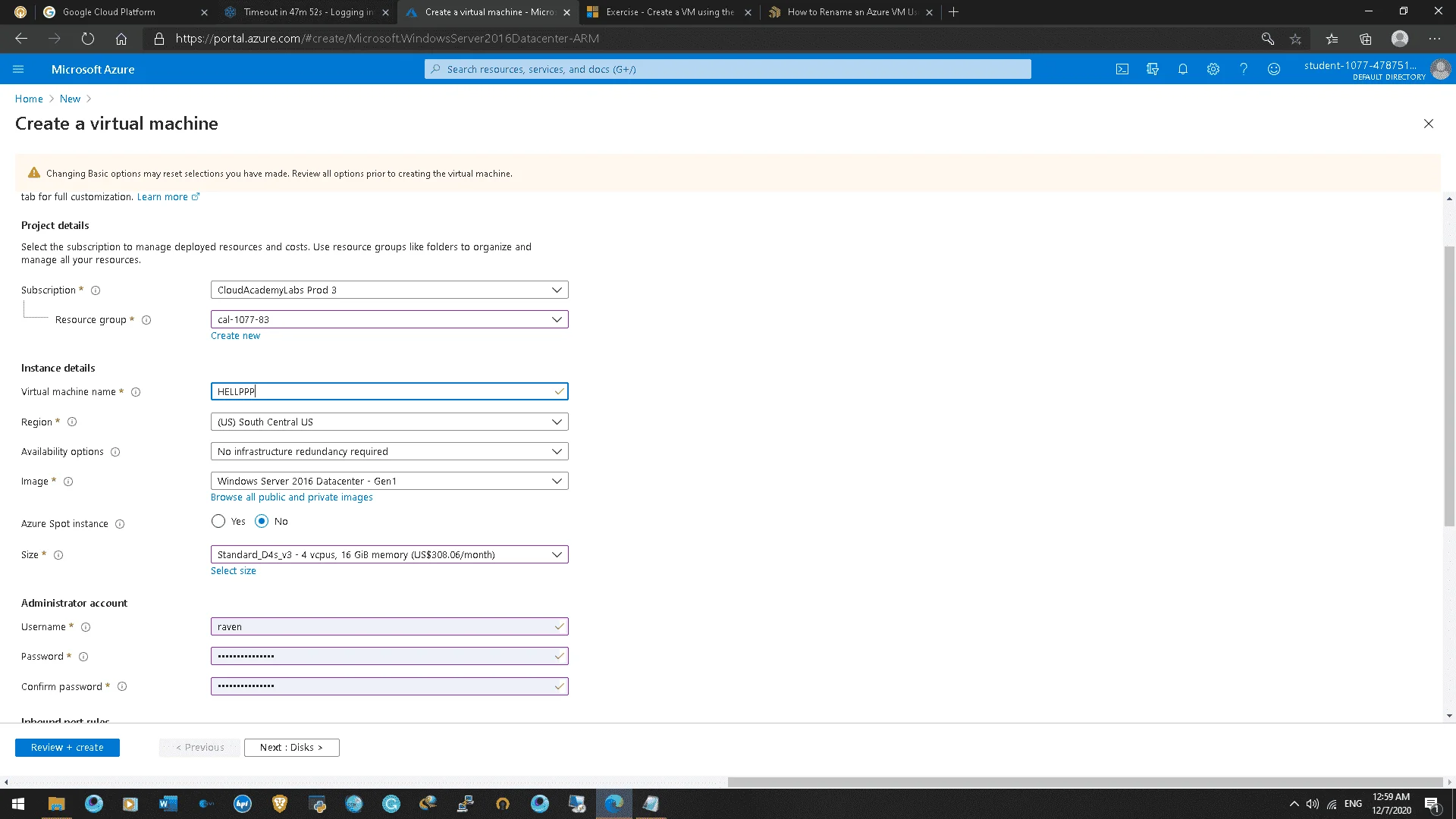The width and height of the screenshot is (1456, 819).
Task: Open the Image dropdown
Action: [x=389, y=481]
